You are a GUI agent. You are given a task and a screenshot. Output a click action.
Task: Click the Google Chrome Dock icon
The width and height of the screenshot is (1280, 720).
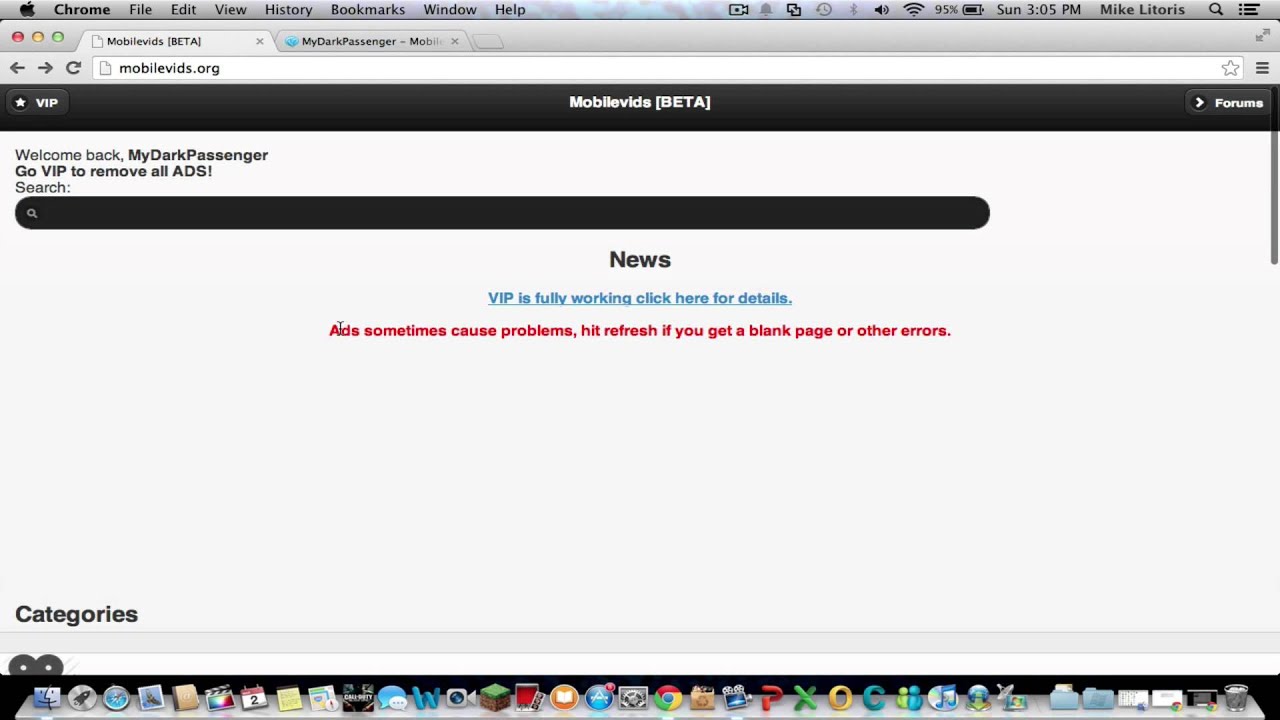pos(668,697)
